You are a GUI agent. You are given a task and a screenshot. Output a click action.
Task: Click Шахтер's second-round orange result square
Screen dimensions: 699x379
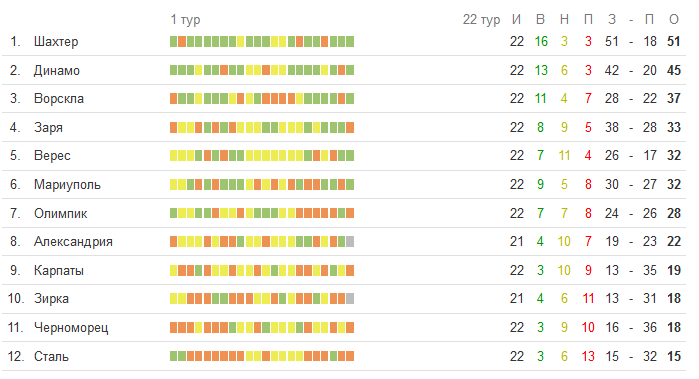coord(182,41)
